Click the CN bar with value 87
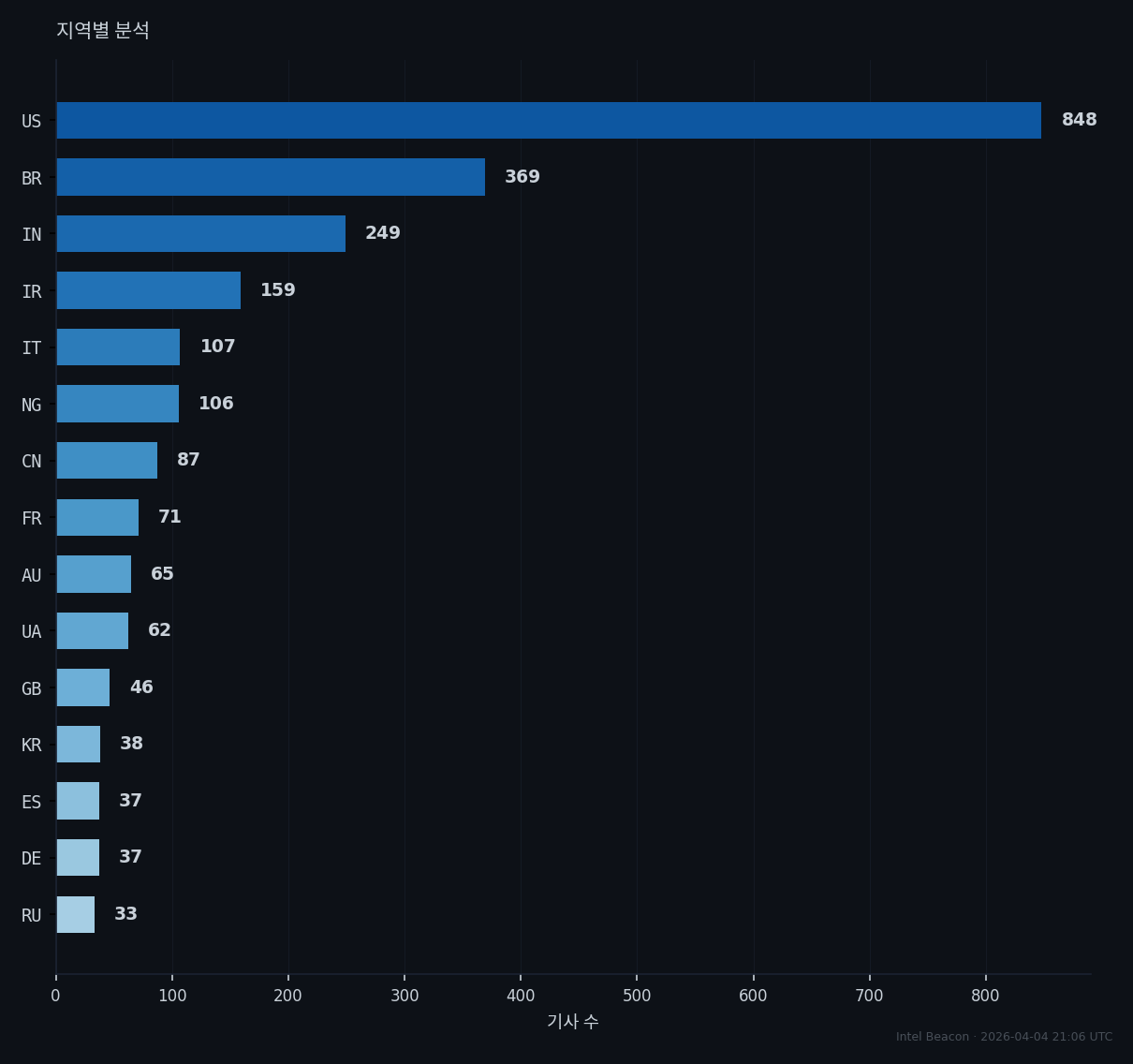 point(107,461)
